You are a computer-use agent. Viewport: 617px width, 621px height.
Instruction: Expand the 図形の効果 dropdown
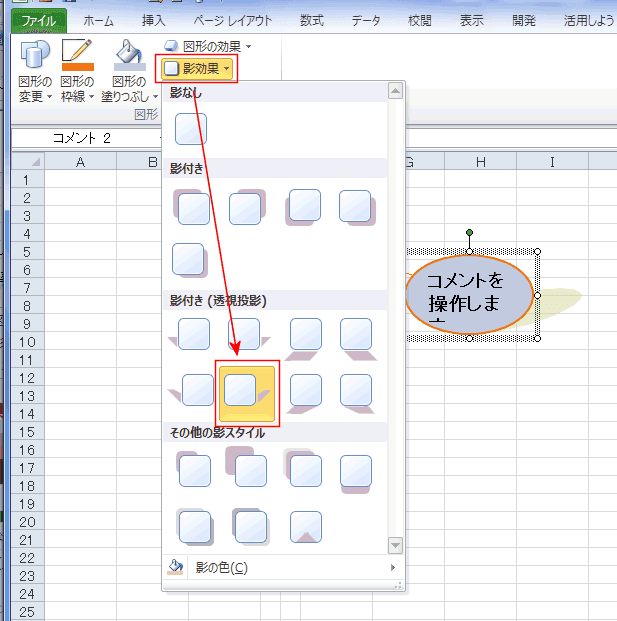point(206,46)
